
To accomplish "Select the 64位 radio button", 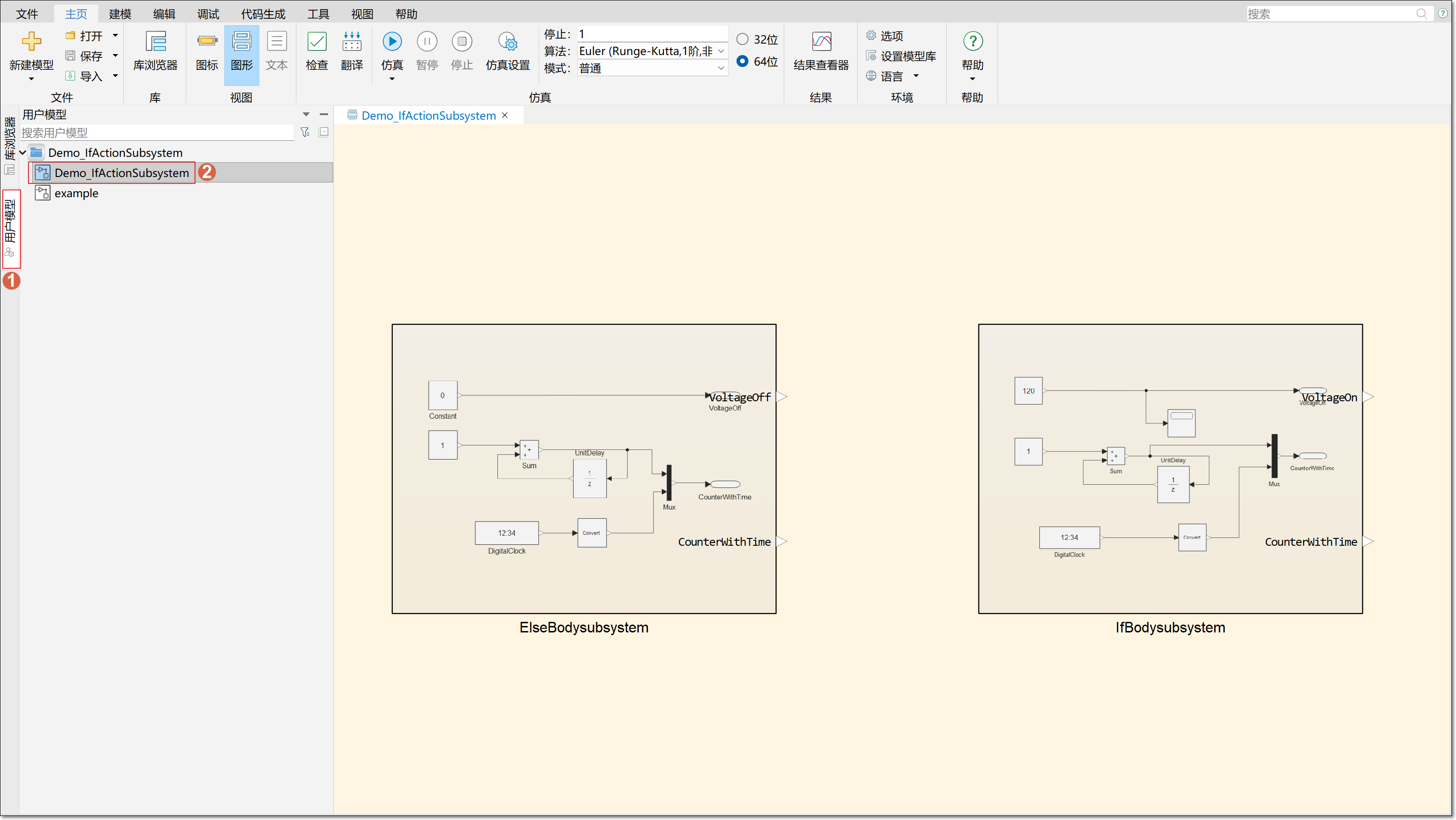I will coord(742,61).
